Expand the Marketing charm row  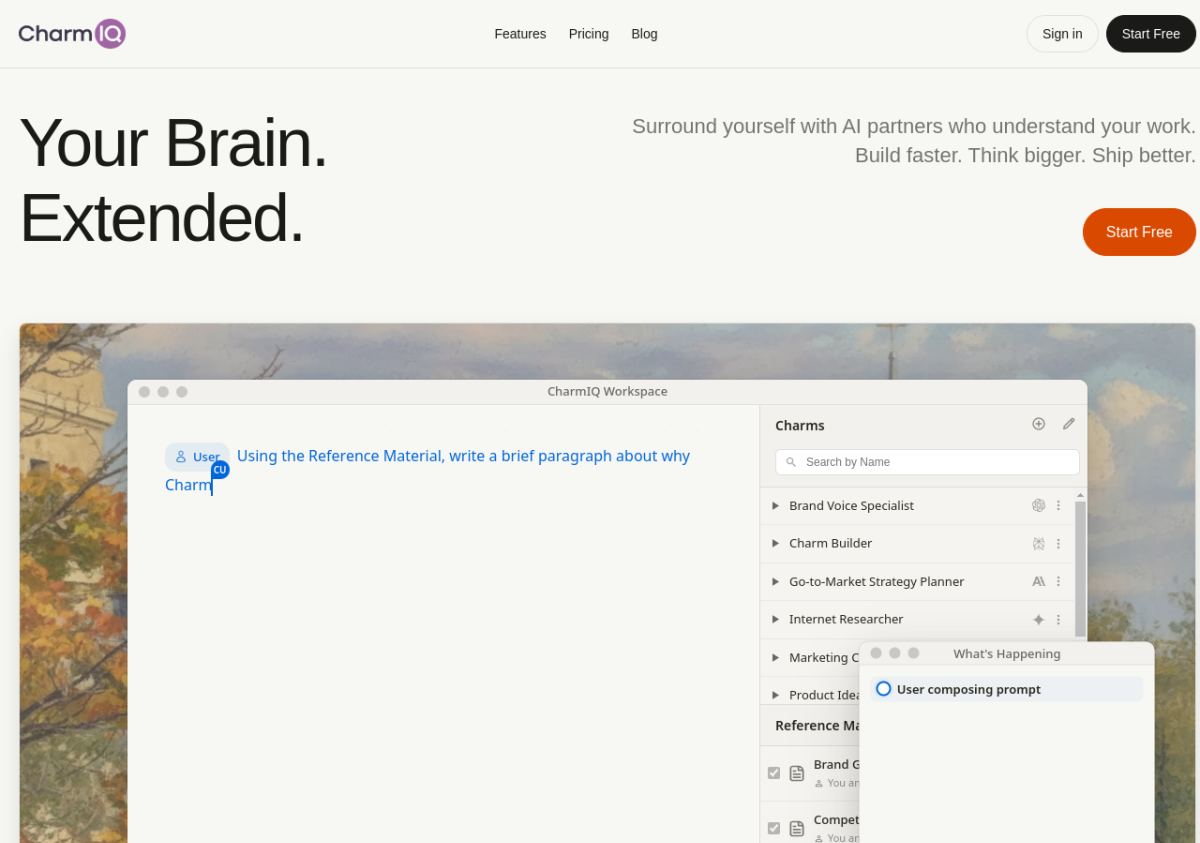click(x=775, y=658)
